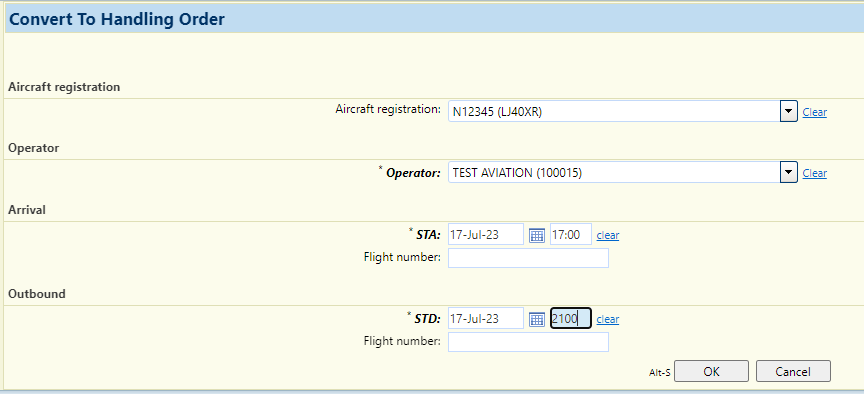
Task: Confirm conversion with the OK button
Action: click(x=711, y=371)
